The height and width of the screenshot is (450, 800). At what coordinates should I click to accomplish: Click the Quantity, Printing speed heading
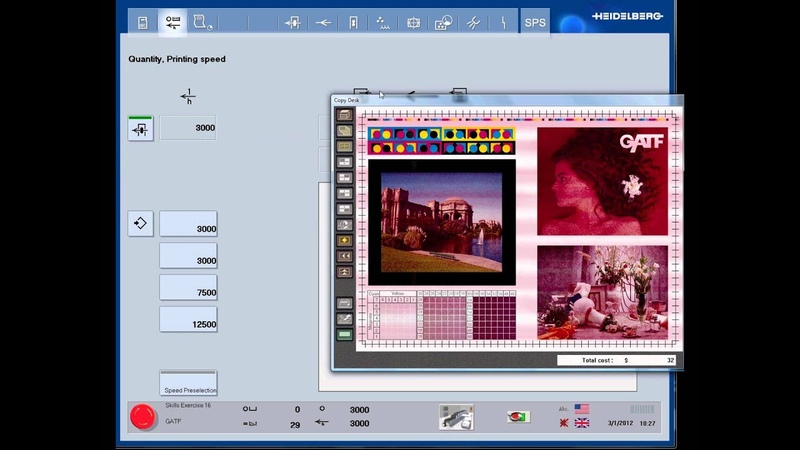[177, 59]
